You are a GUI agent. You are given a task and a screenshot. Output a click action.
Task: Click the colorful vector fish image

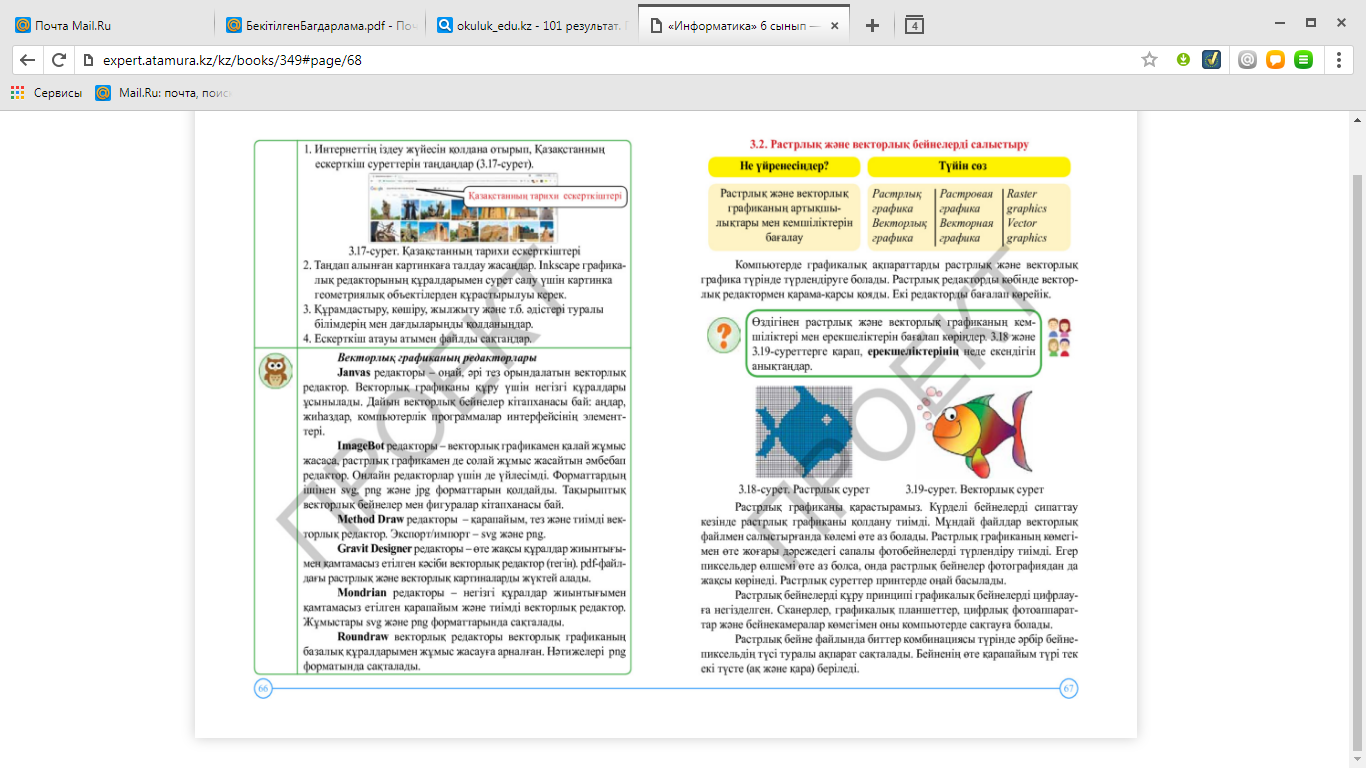pos(975,433)
